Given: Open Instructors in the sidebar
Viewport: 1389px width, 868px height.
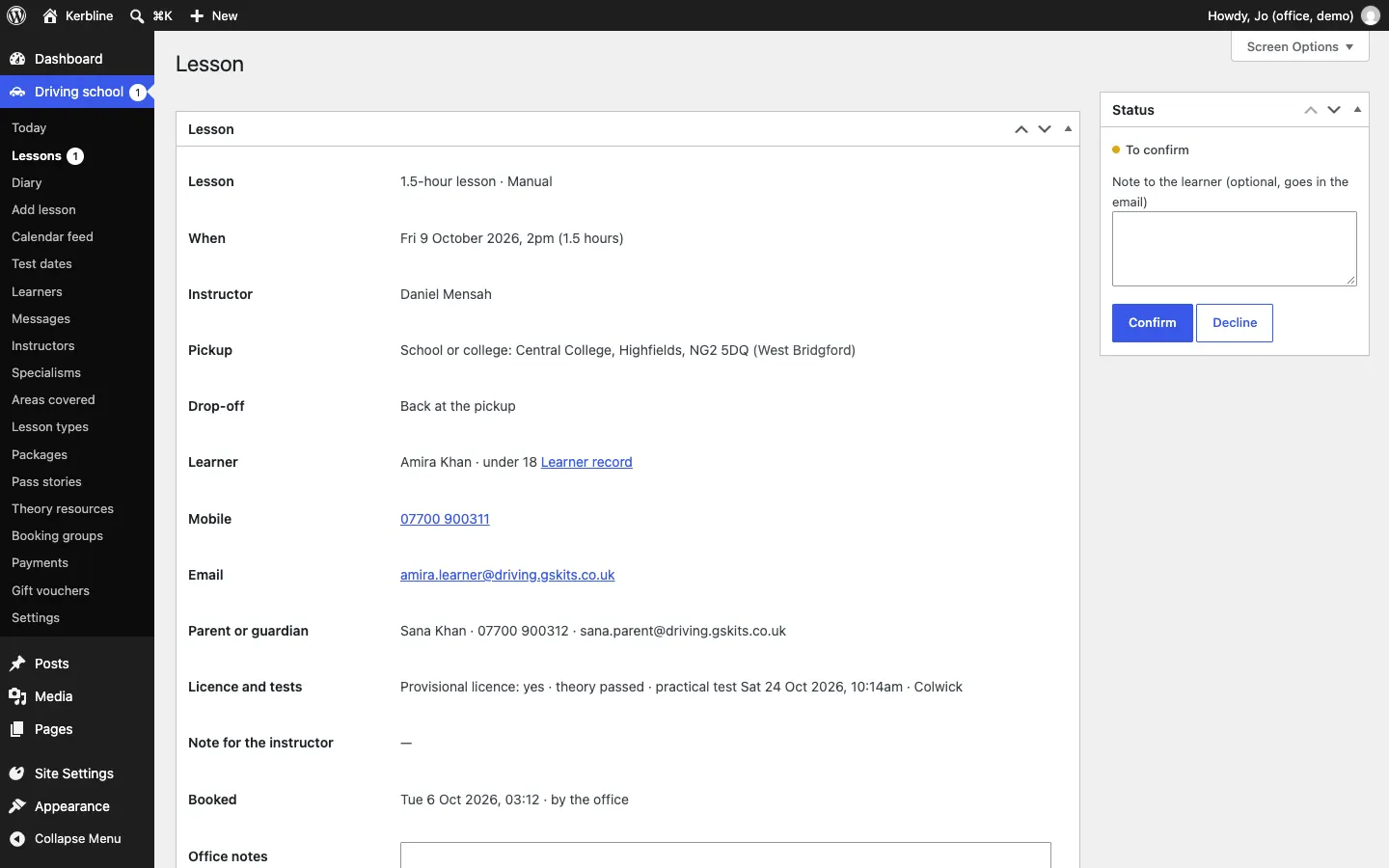Looking at the screenshot, I should 42,346.
